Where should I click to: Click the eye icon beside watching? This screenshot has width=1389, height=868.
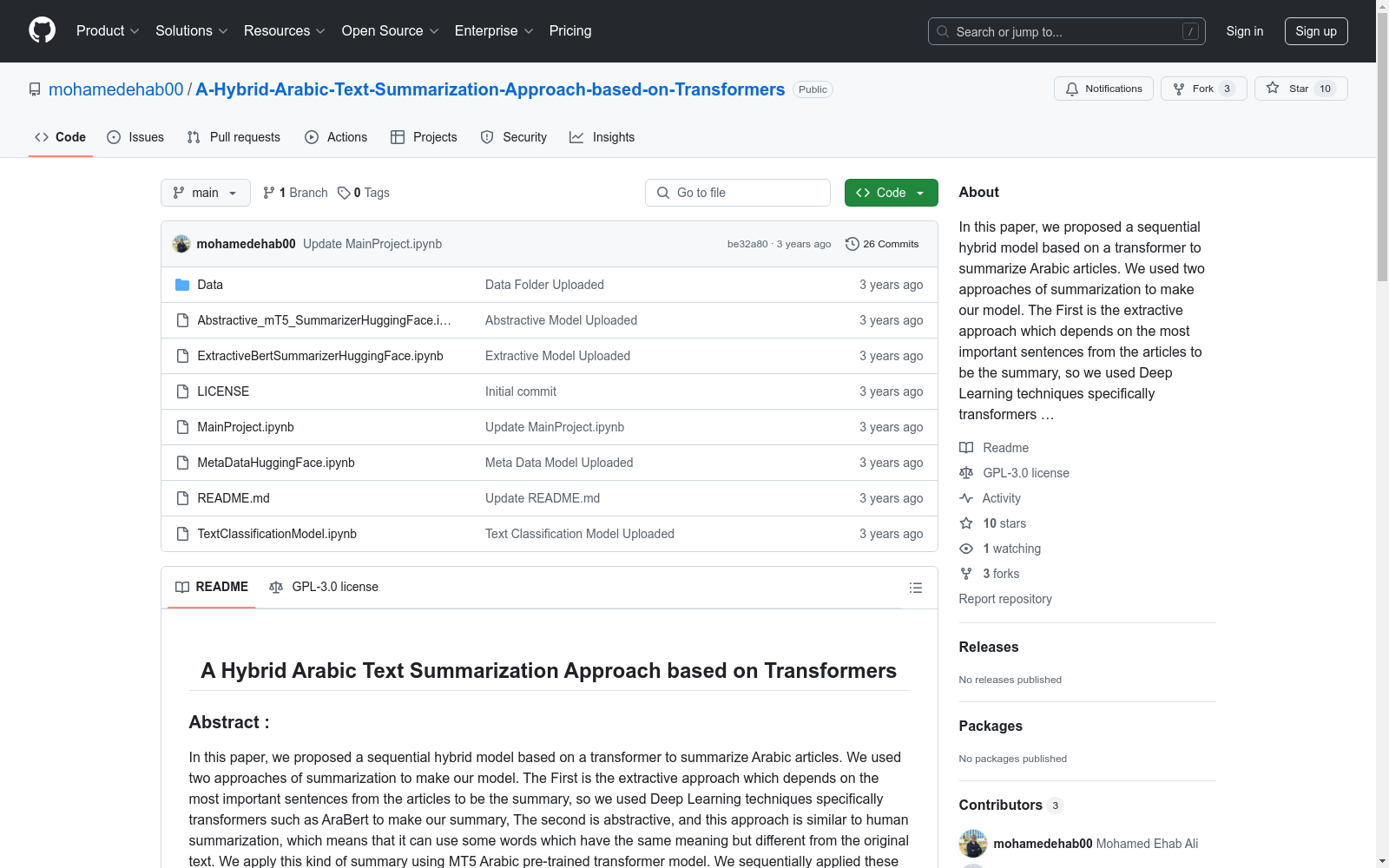pyautogui.click(x=966, y=549)
